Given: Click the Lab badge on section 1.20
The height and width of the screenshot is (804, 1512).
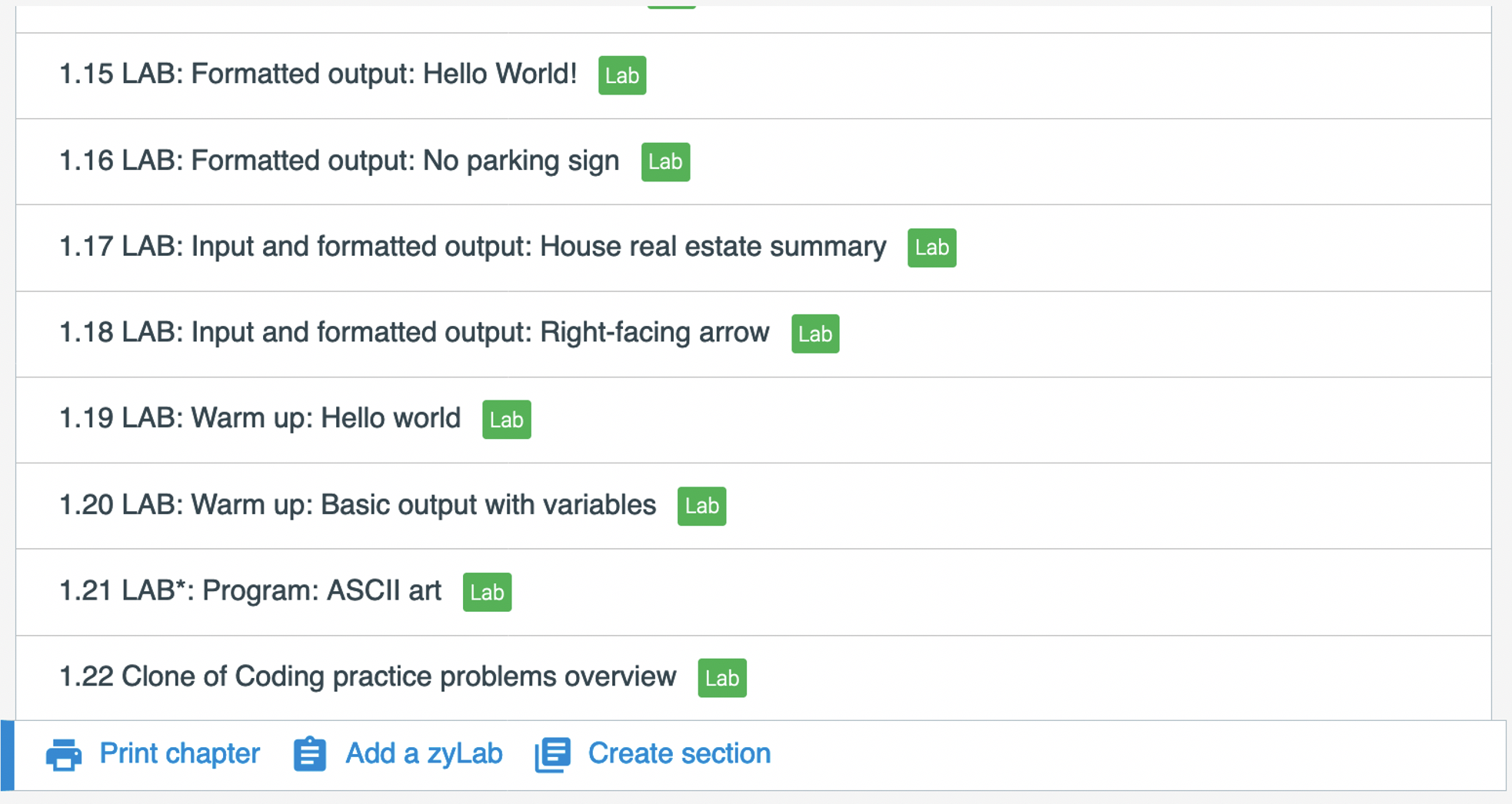Looking at the screenshot, I should click(x=701, y=506).
